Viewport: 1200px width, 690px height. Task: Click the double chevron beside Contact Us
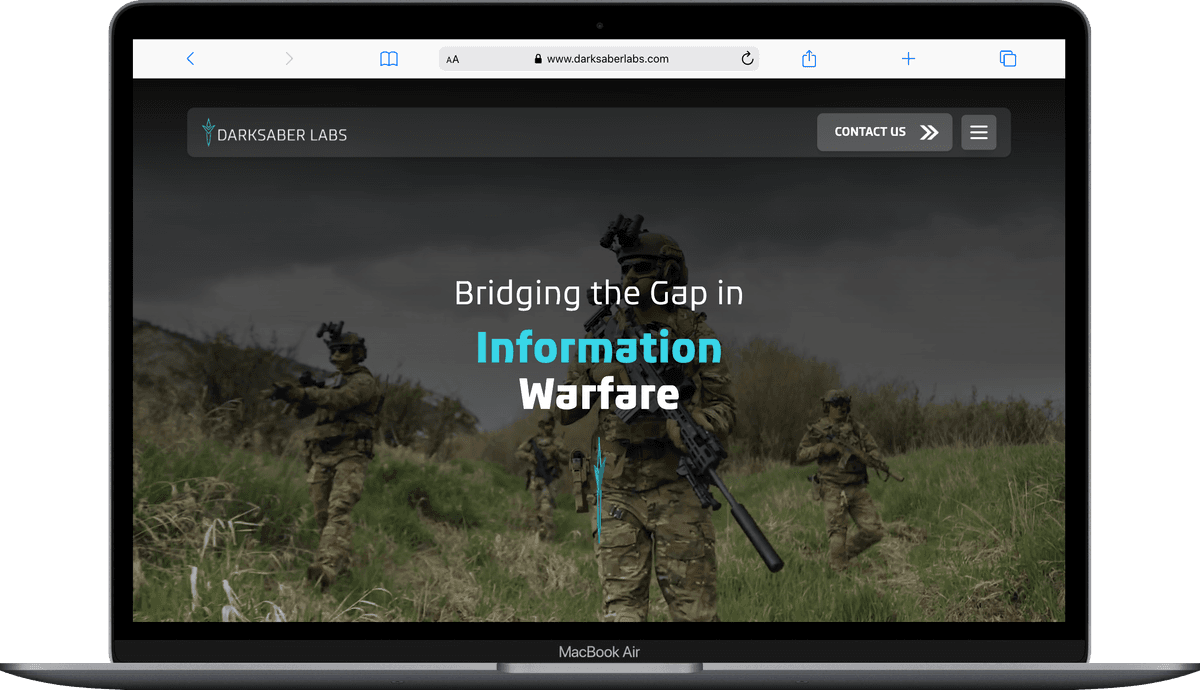[929, 132]
